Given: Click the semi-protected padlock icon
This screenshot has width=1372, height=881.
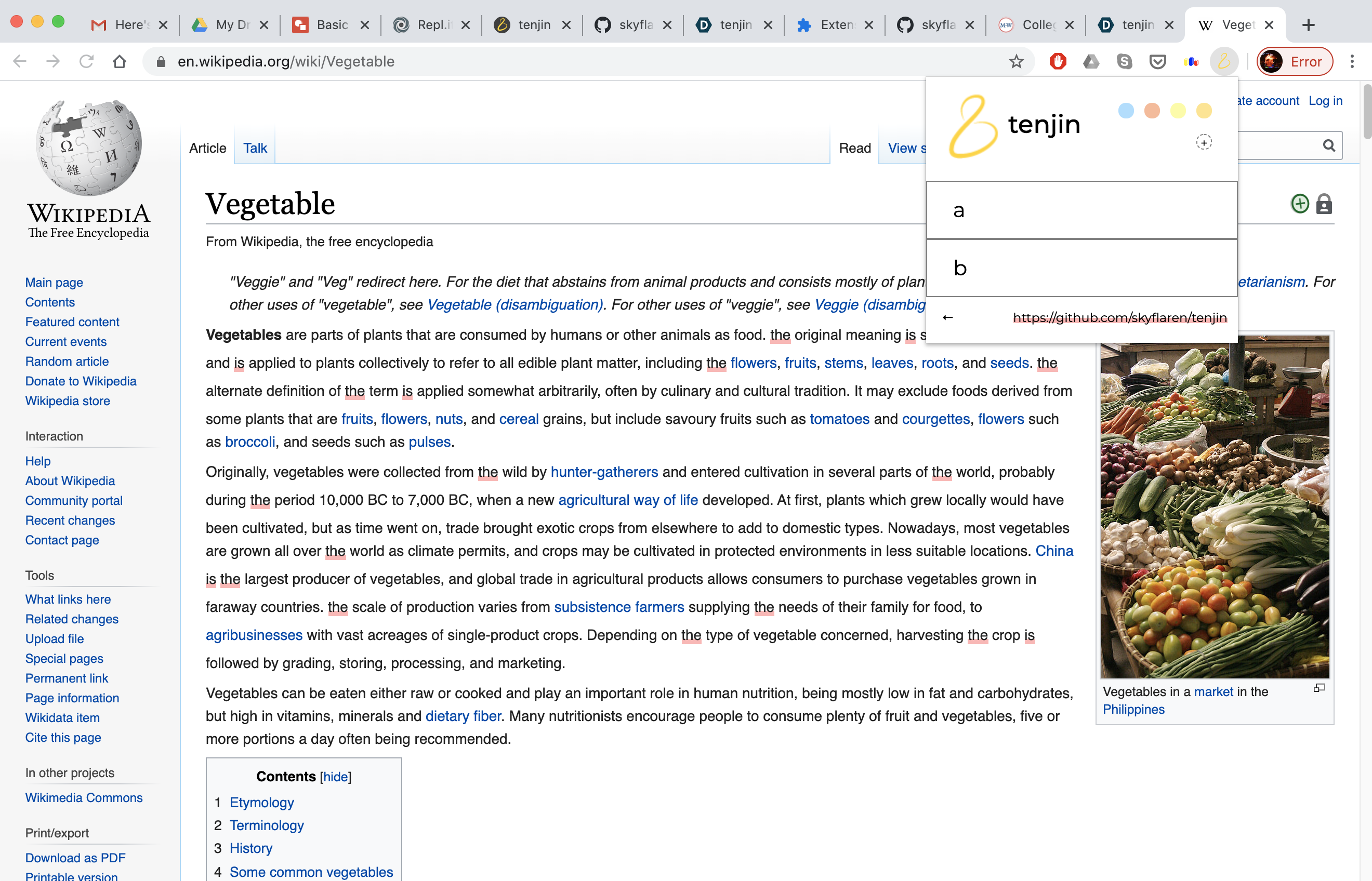Looking at the screenshot, I should click(1324, 204).
